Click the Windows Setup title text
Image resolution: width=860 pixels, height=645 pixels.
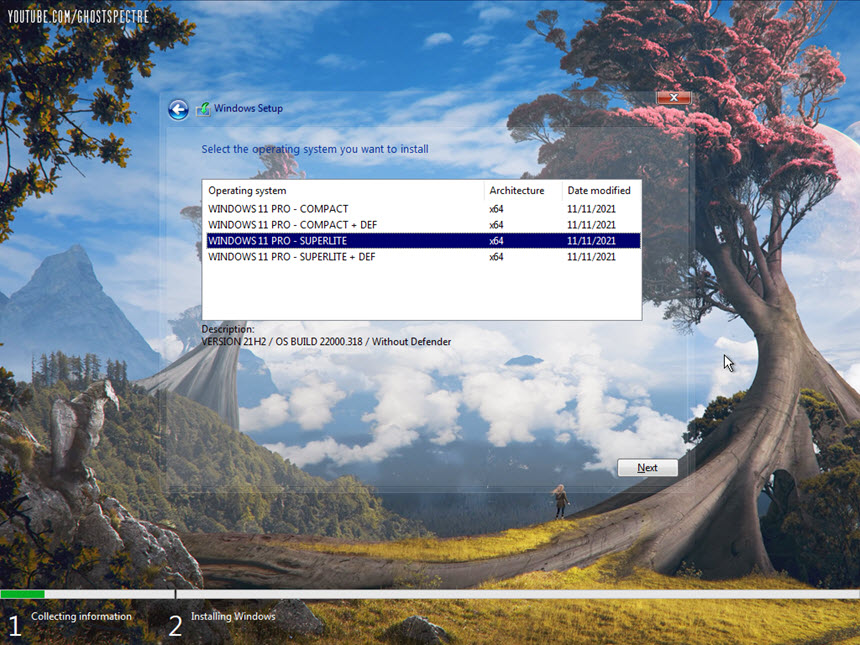[x=248, y=108]
